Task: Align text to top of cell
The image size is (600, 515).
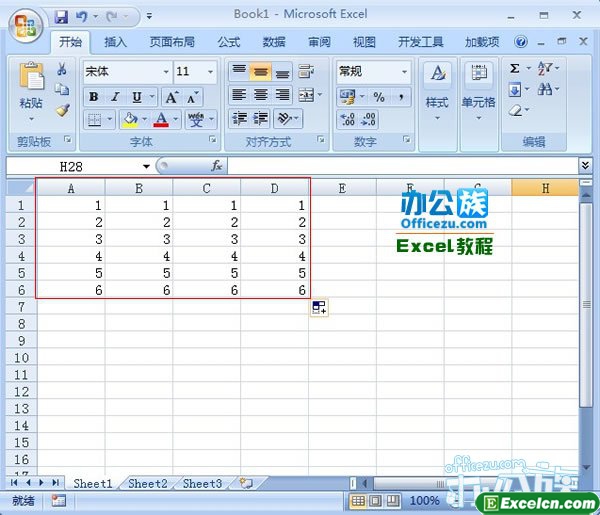Action: pos(239,71)
